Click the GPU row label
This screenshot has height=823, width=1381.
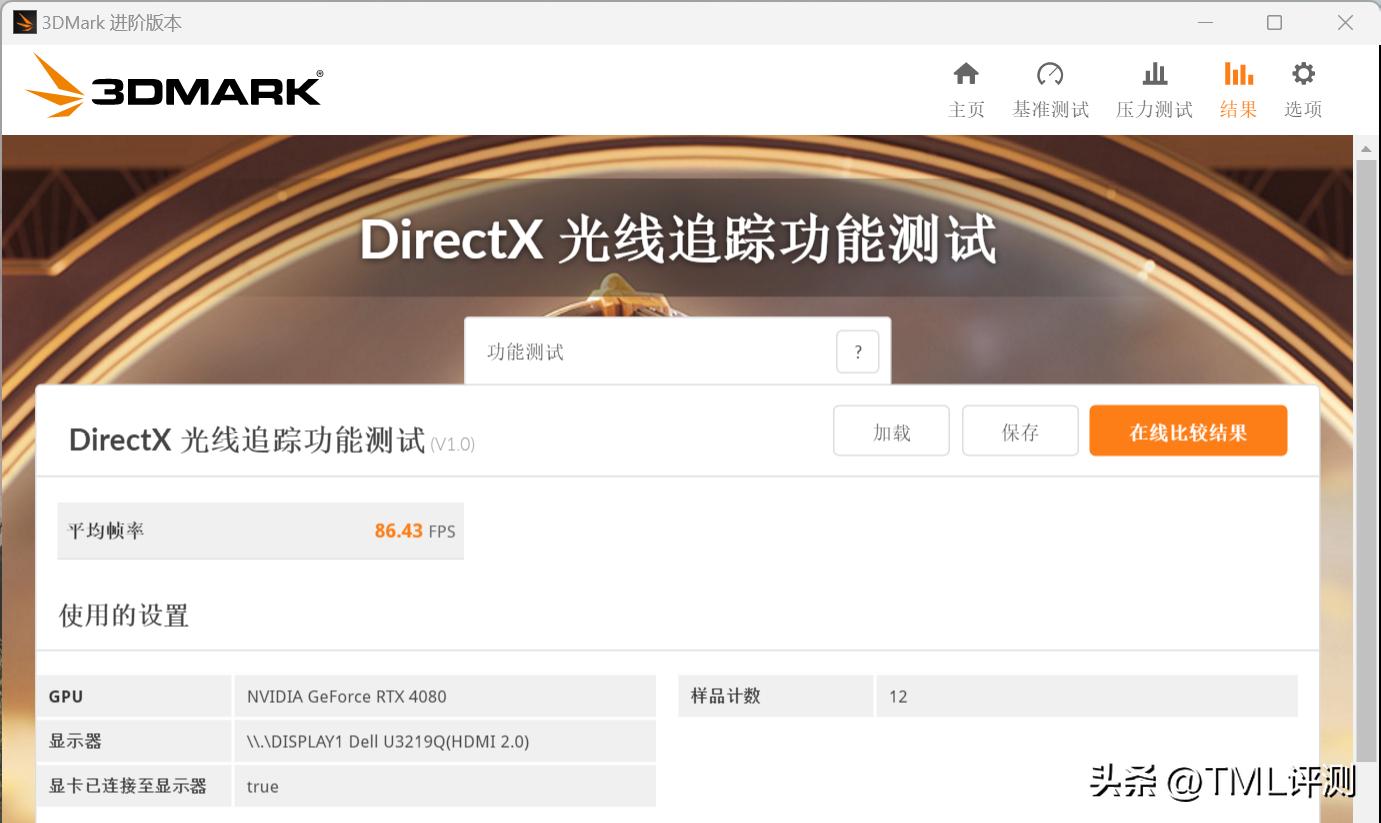tap(66, 696)
